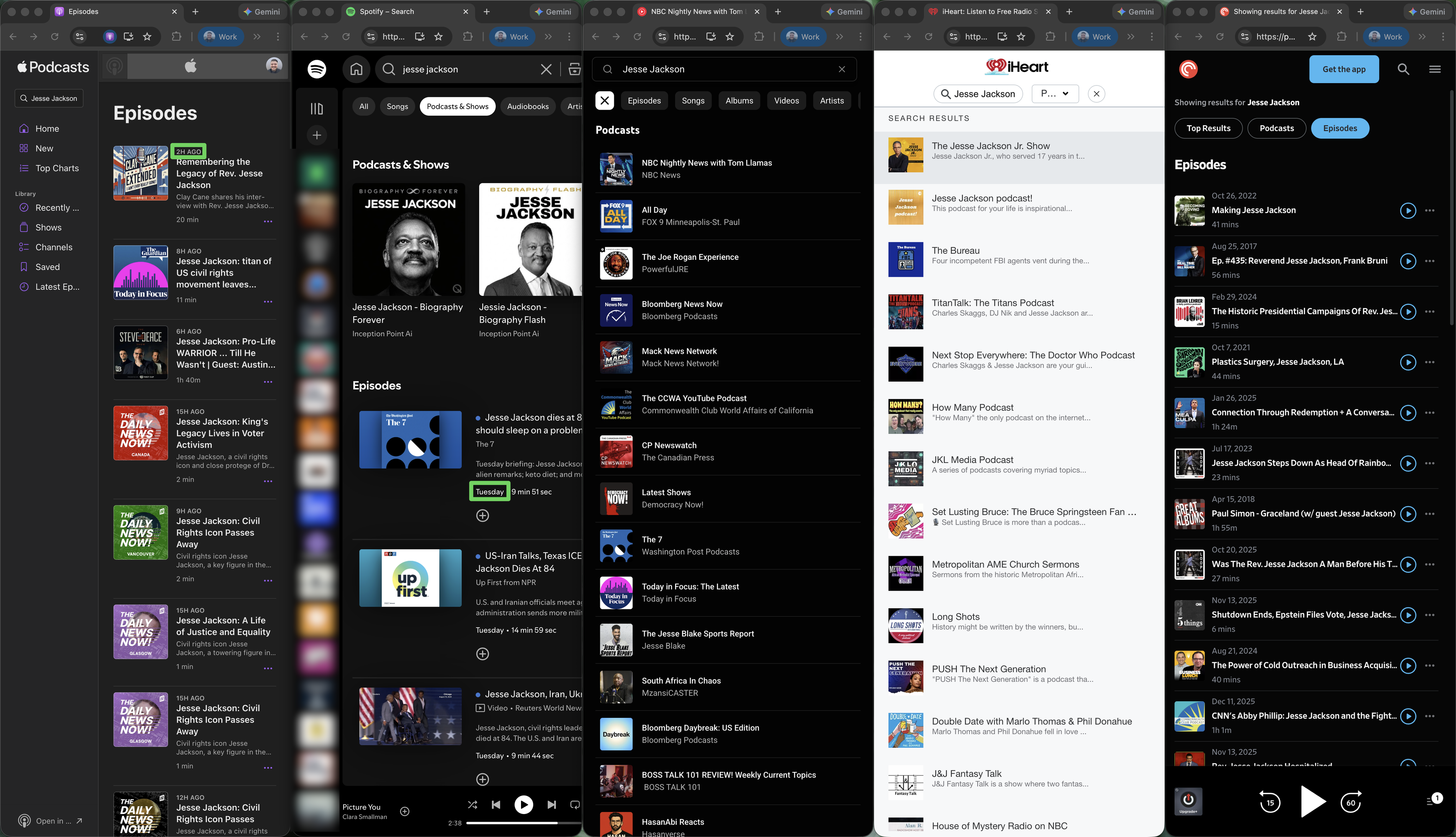
Task: Clear the iHeart search field
Action: tap(1096, 94)
